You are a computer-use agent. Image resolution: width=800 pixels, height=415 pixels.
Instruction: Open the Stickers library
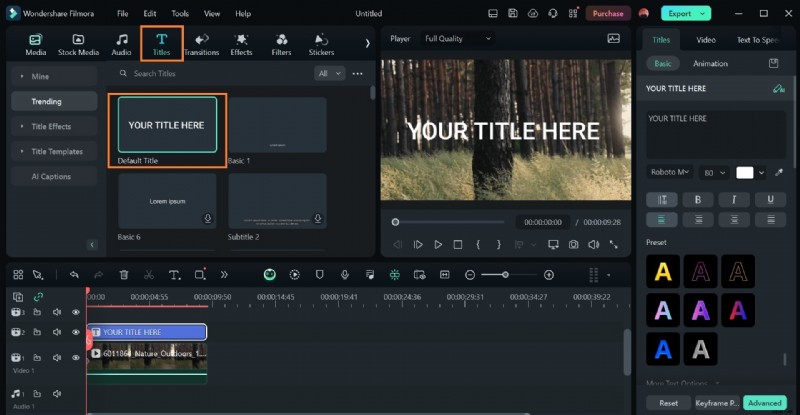(321, 44)
